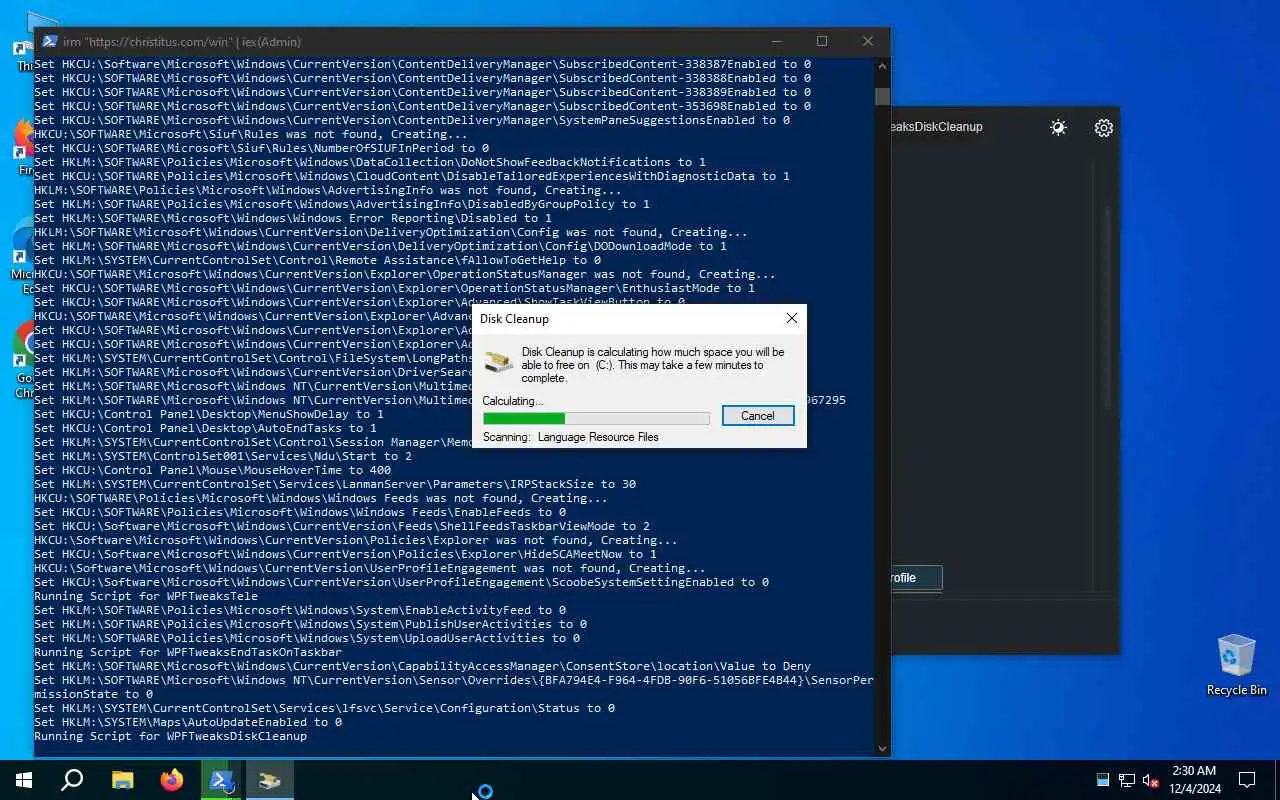
Task: Minimize the PowerShell window
Action: (x=776, y=41)
